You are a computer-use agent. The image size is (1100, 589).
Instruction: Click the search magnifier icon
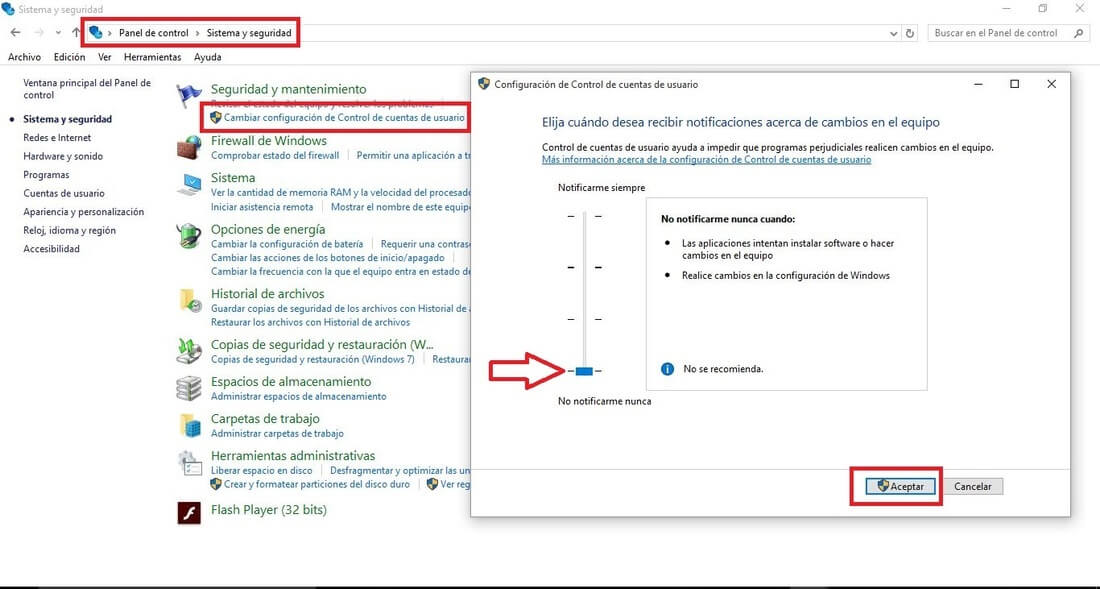[x=1078, y=33]
